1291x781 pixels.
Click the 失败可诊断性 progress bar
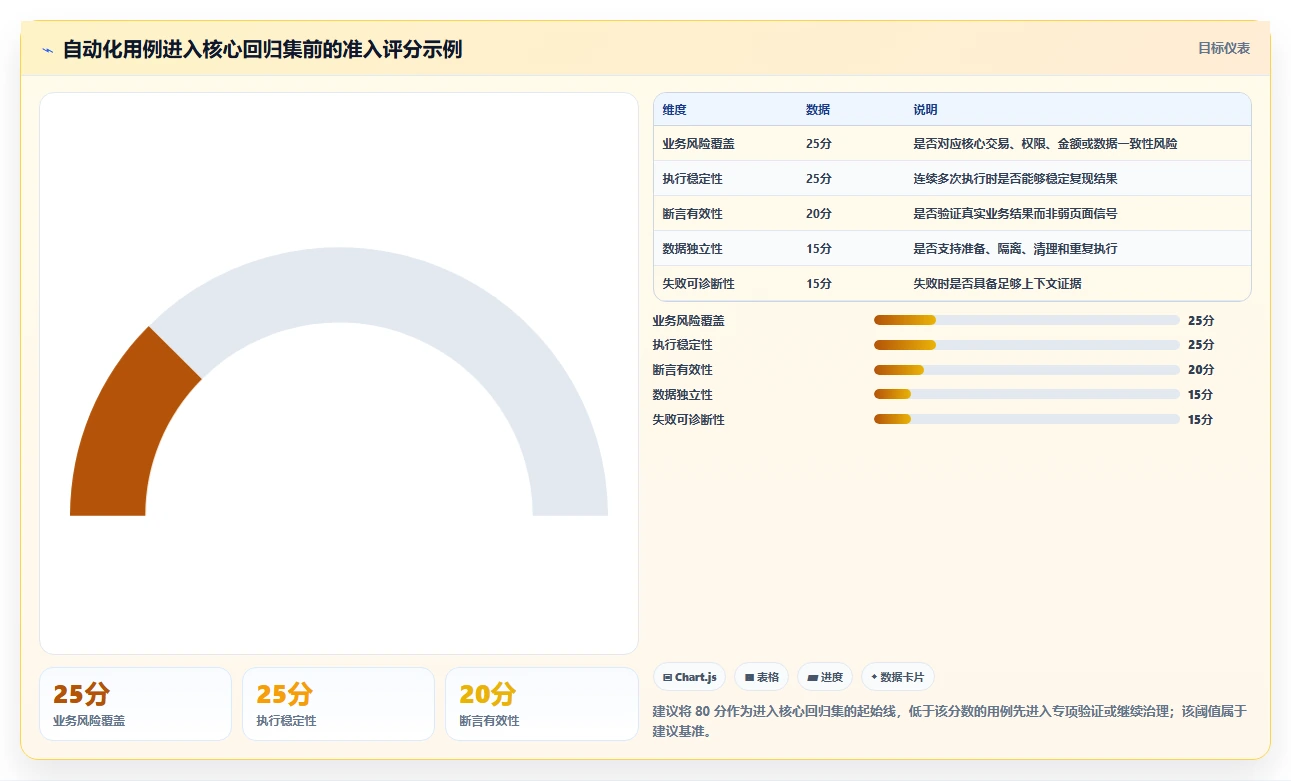(1027, 419)
